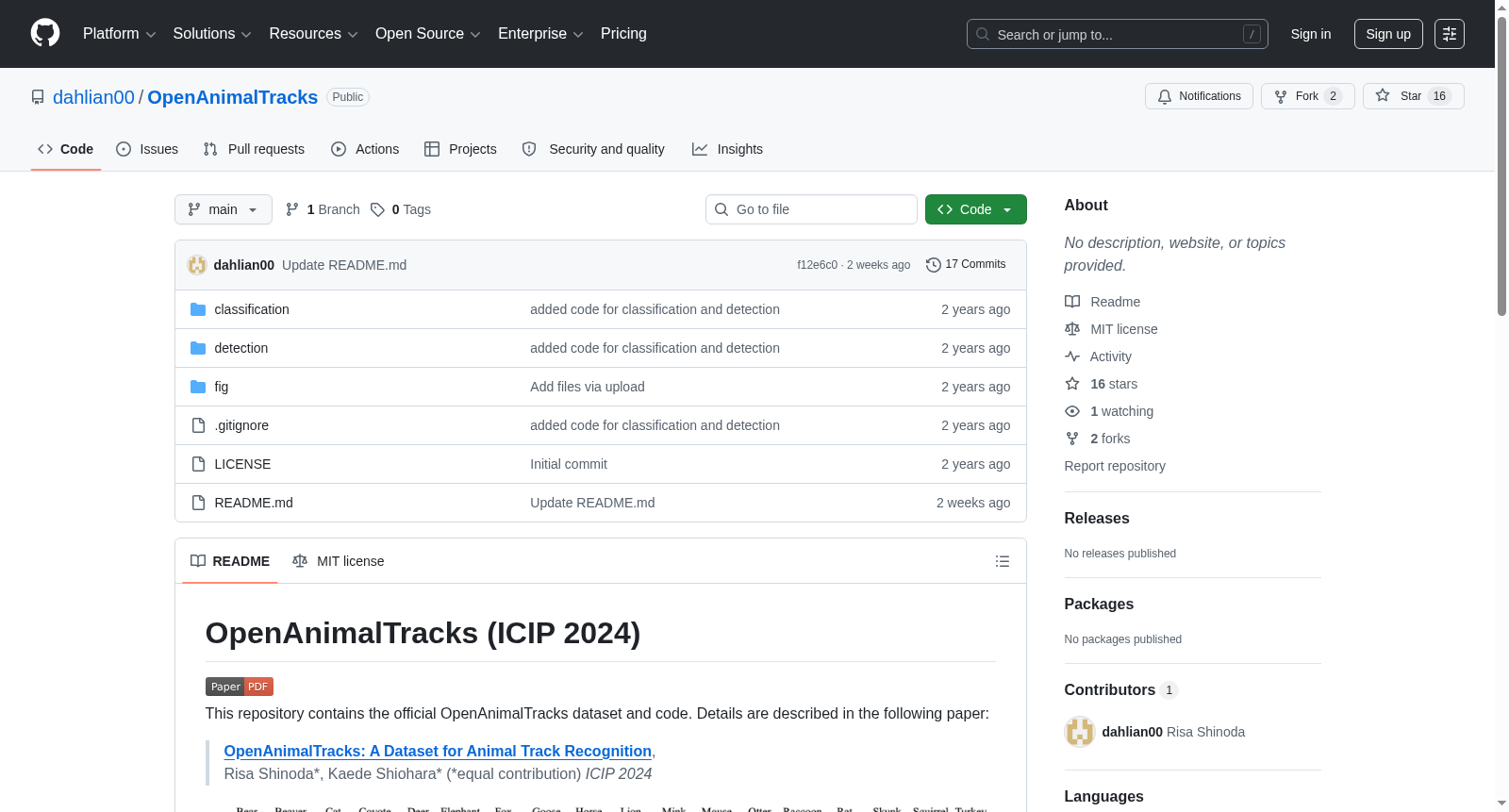1509x812 pixels.
Task: Switch to Security and quality tab
Action: 593,149
